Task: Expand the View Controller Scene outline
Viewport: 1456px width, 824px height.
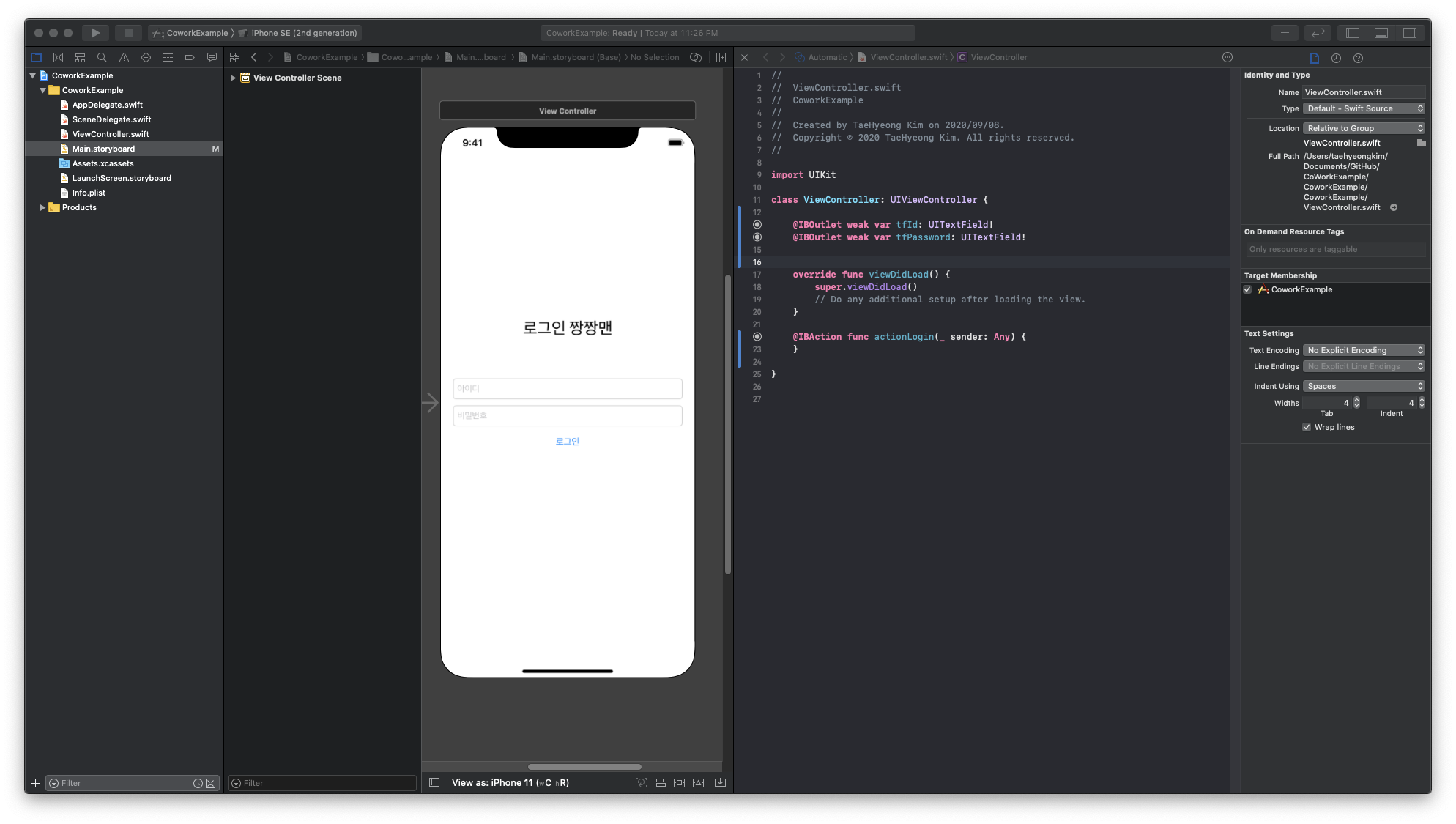Action: [x=233, y=78]
